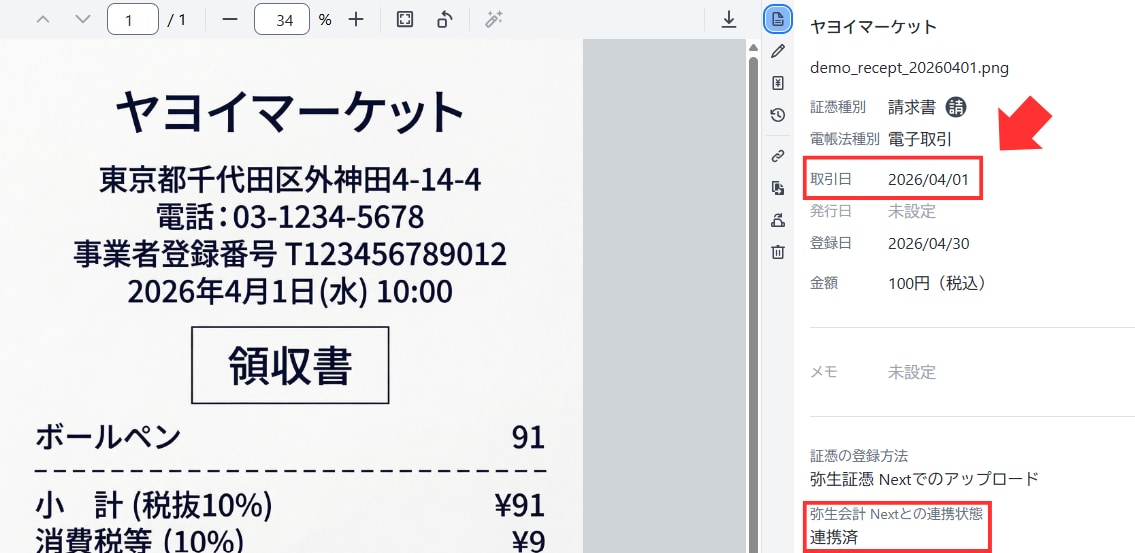This screenshot has height=553, width=1135.
Task: Click 弥生証憑 Nextでのアップロード text
Action: point(924,478)
